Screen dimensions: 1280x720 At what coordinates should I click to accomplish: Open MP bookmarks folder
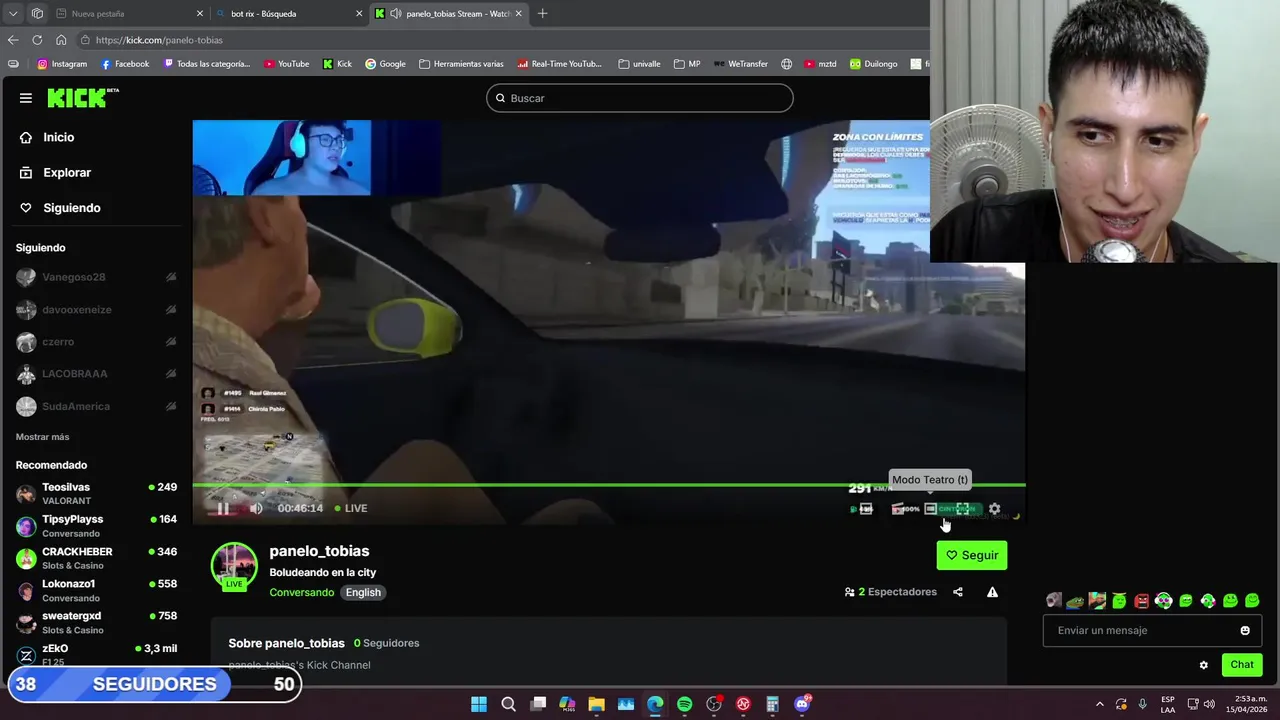687,64
